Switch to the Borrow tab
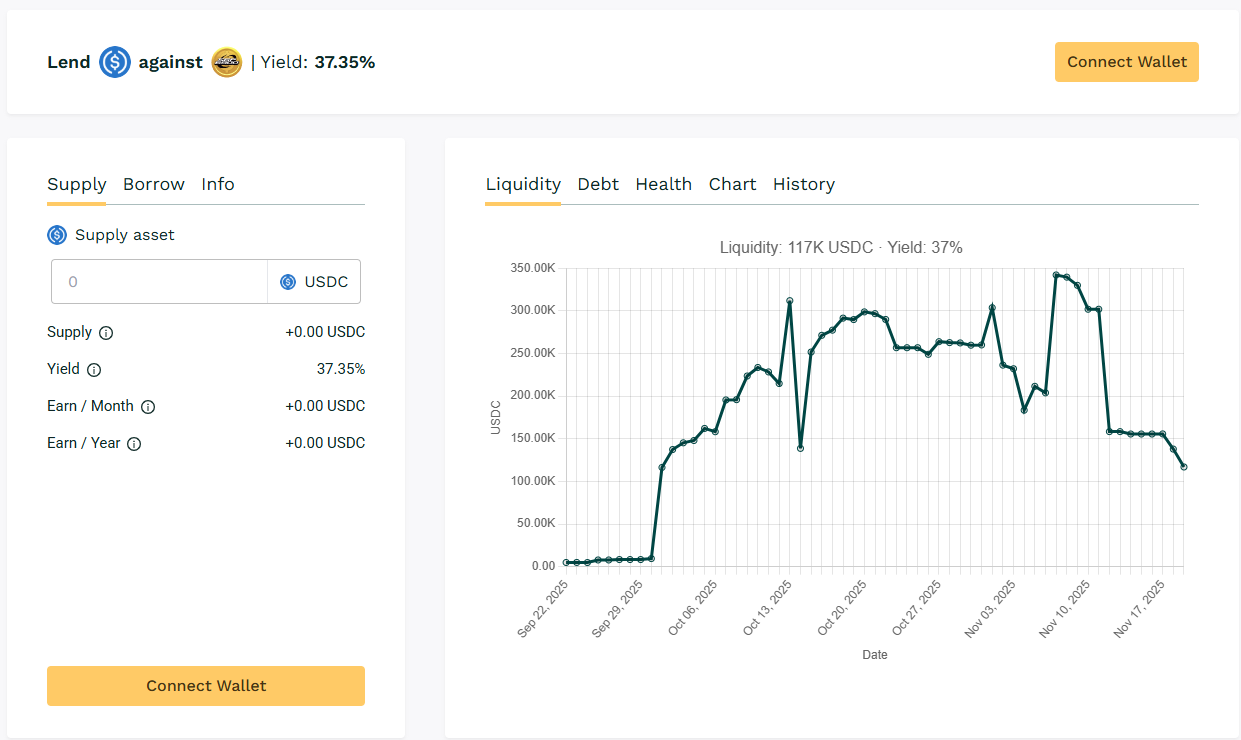 (x=154, y=184)
